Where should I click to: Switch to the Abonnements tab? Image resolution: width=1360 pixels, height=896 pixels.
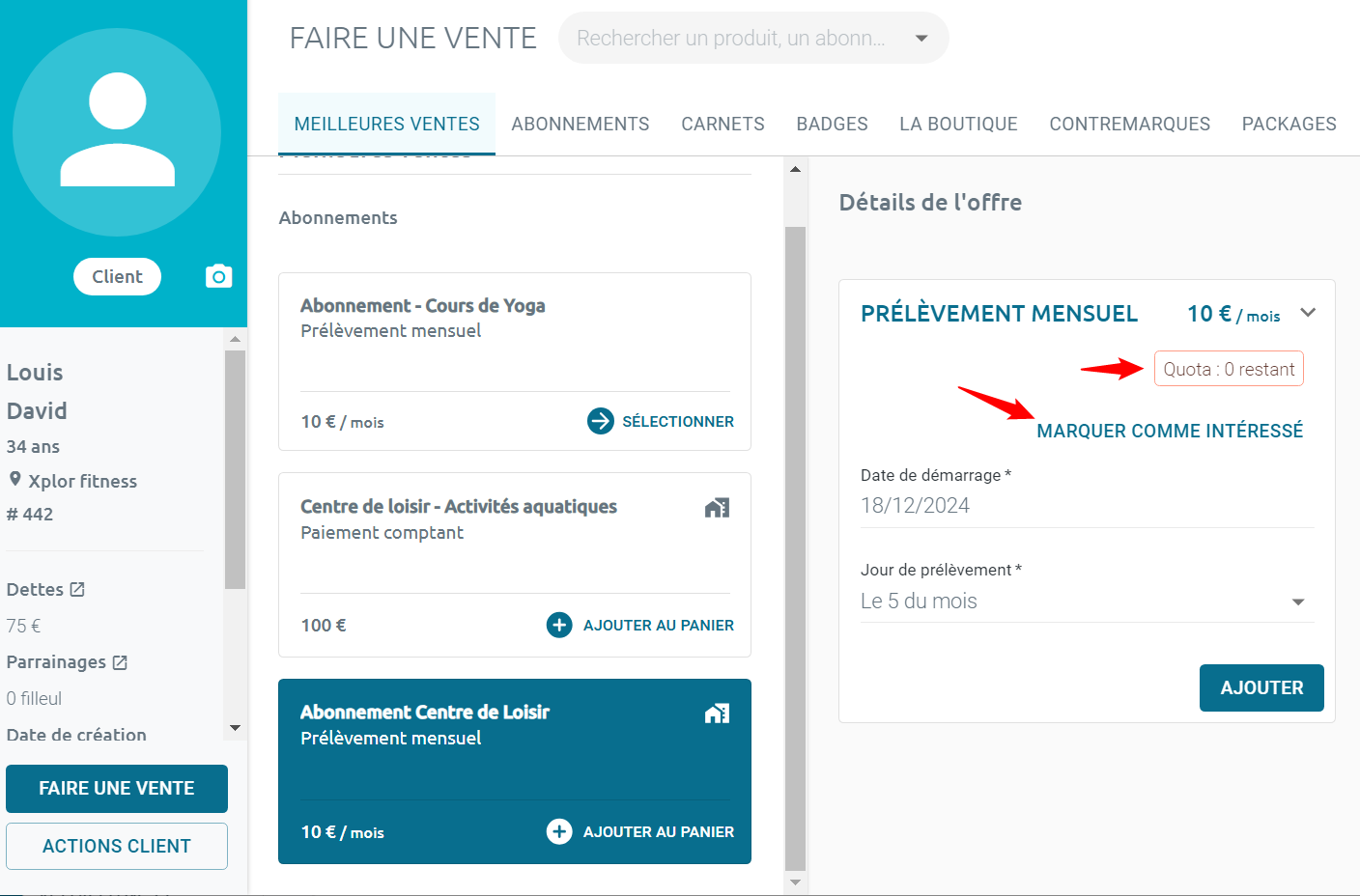point(580,124)
